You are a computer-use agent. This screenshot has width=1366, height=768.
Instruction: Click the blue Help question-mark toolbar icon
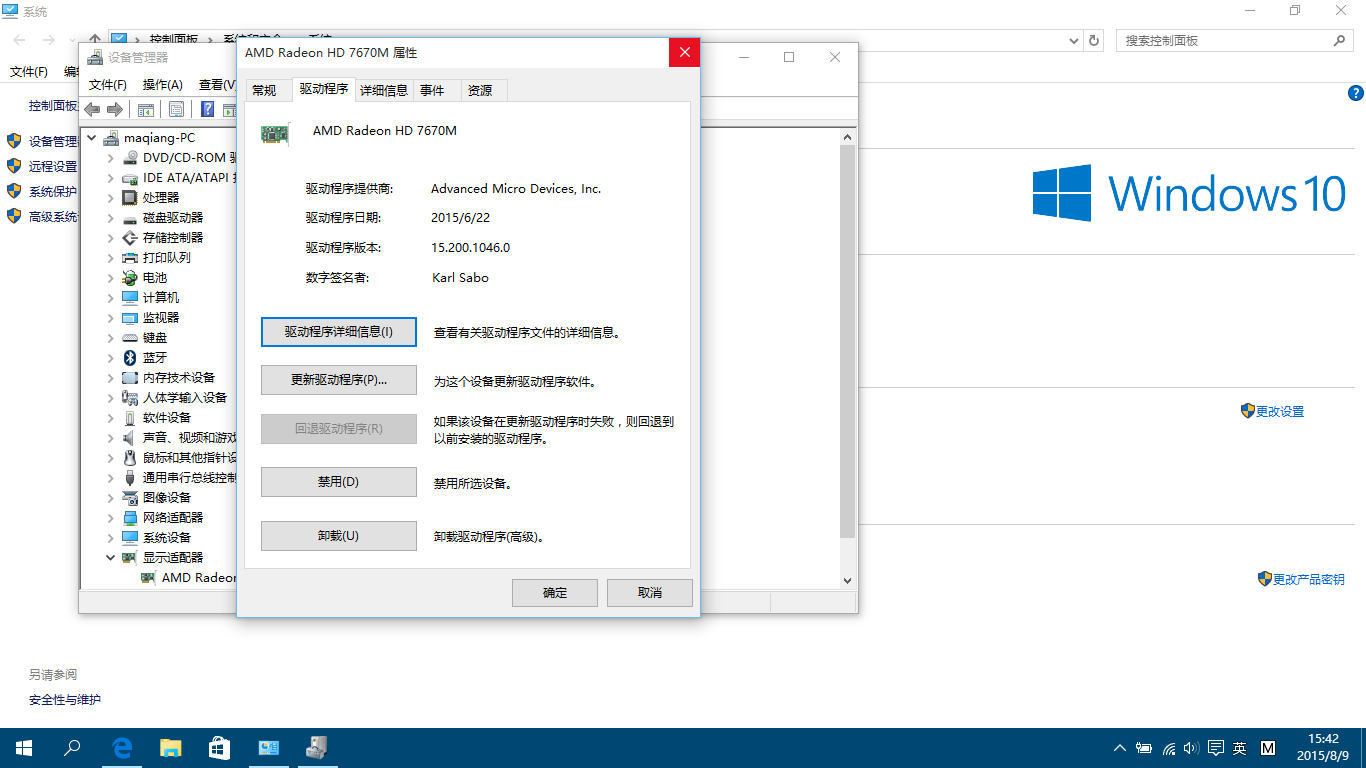(x=208, y=109)
